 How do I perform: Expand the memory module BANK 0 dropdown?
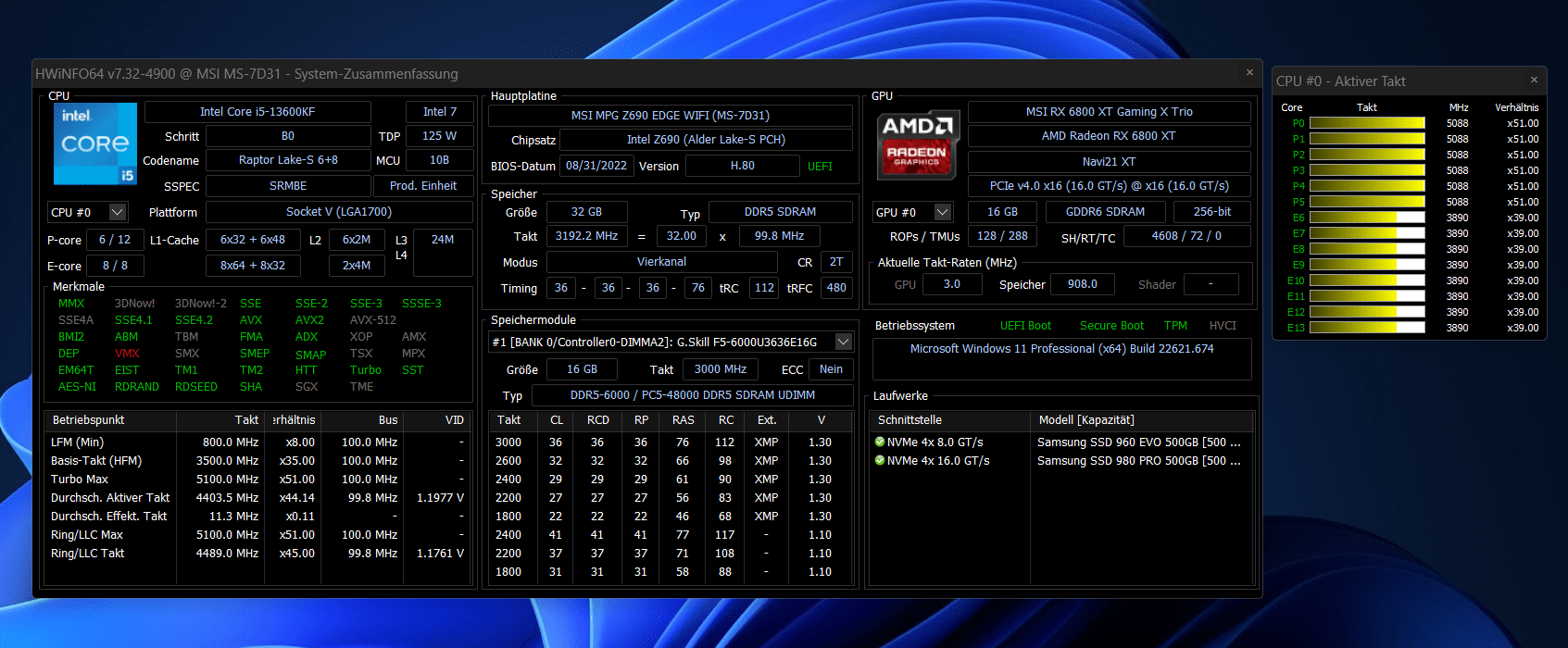click(x=844, y=342)
